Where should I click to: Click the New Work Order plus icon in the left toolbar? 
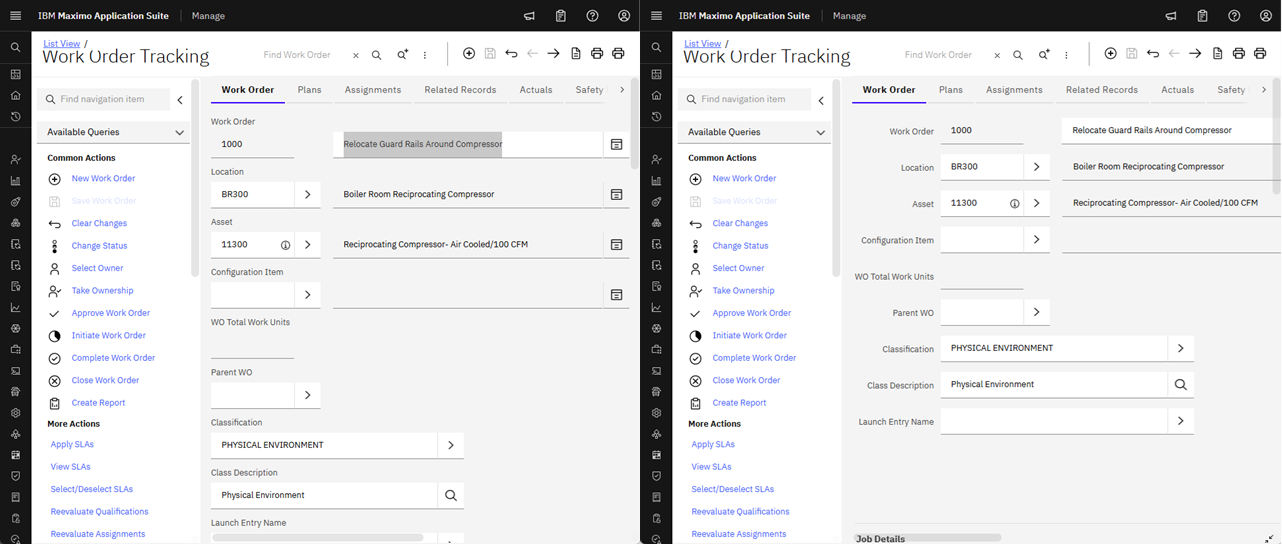tap(469, 54)
